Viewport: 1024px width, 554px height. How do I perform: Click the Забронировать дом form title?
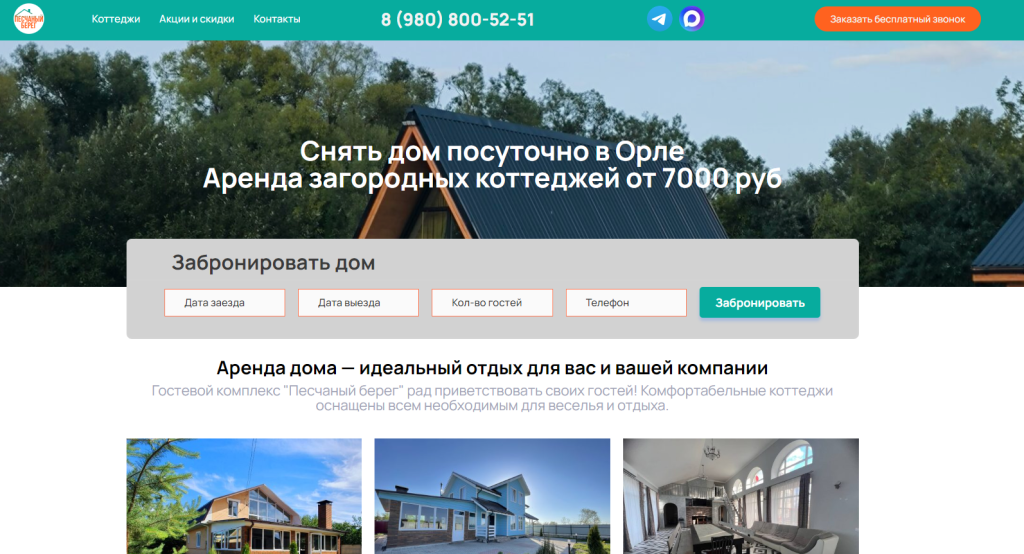pyautogui.click(x=273, y=264)
